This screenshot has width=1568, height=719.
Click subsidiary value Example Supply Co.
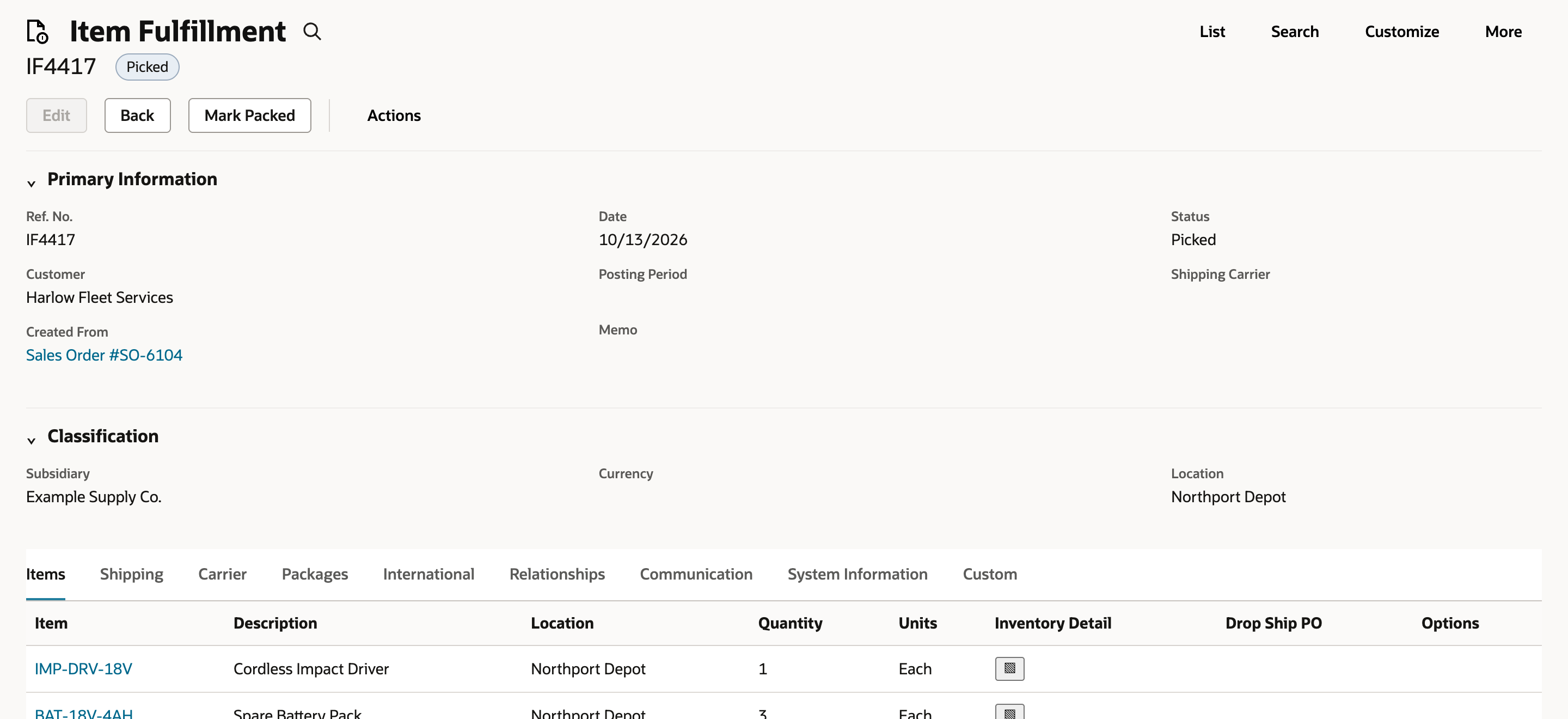[94, 497]
